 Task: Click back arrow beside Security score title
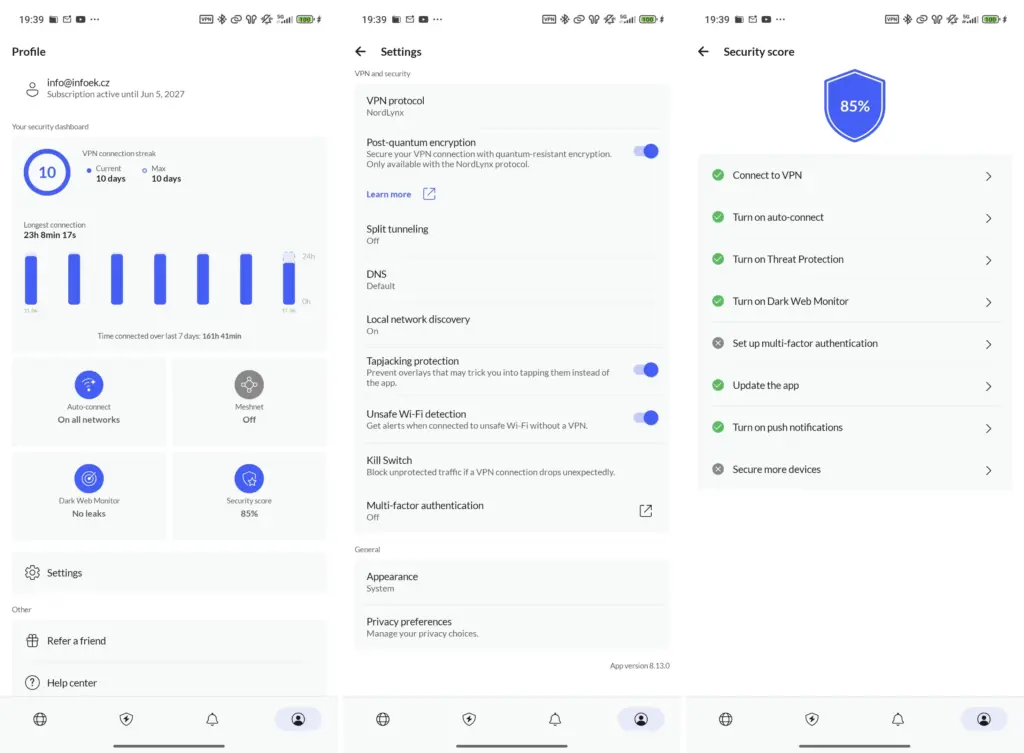pos(703,52)
